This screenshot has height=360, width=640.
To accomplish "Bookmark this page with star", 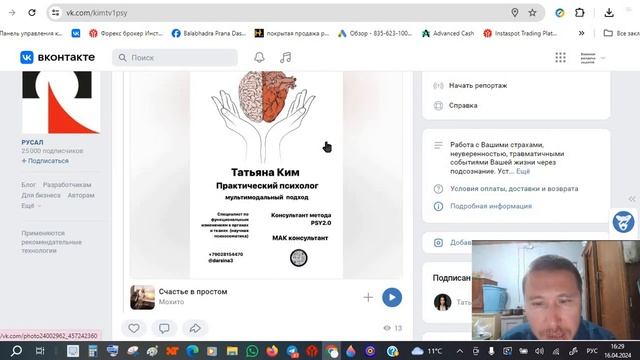I will coord(532,13).
